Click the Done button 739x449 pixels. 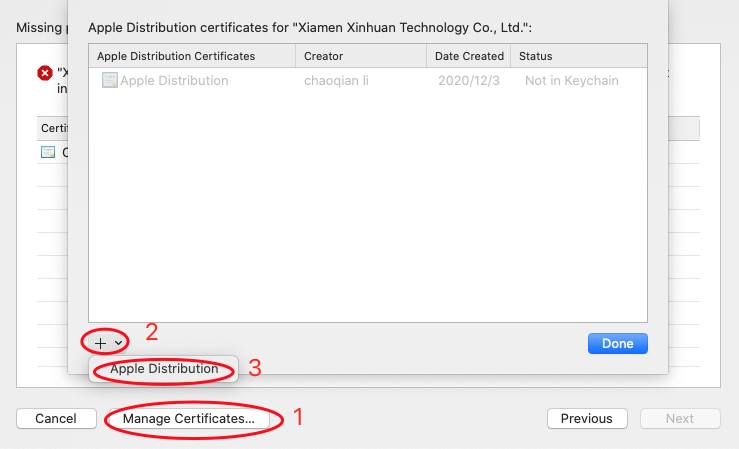coord(617,343)
